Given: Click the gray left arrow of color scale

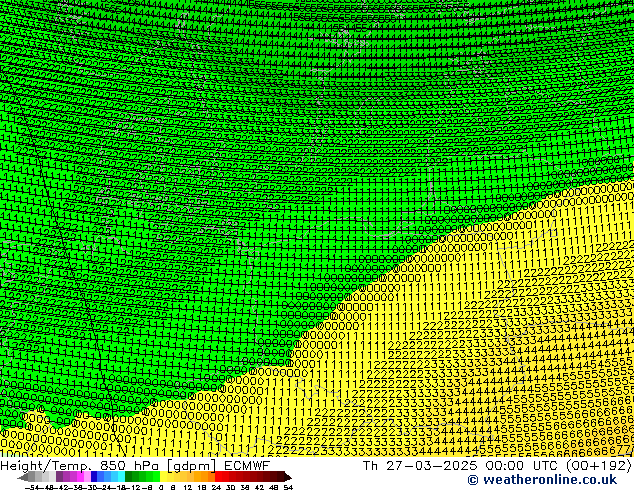Looking at the screenshot, I should pyautogui.click(x=23, y=477).
